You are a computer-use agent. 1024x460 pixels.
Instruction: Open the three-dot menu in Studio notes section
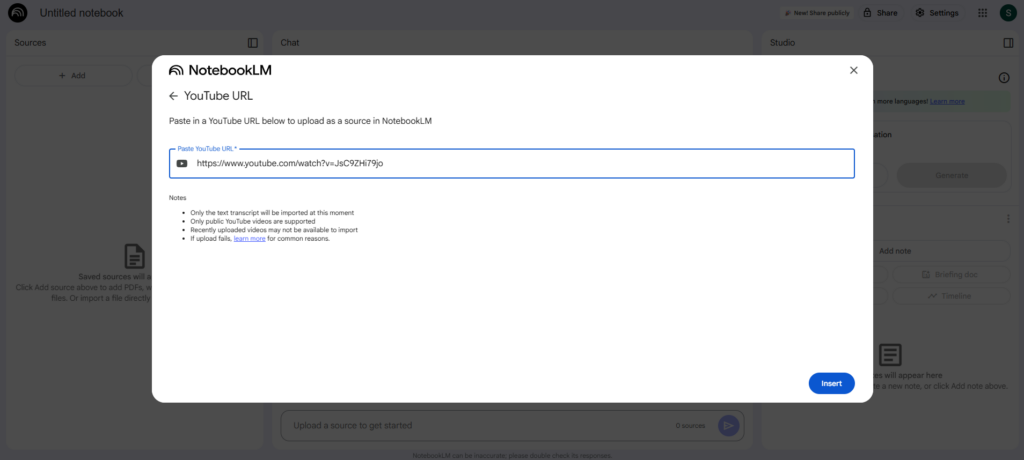coord(1008,219)
